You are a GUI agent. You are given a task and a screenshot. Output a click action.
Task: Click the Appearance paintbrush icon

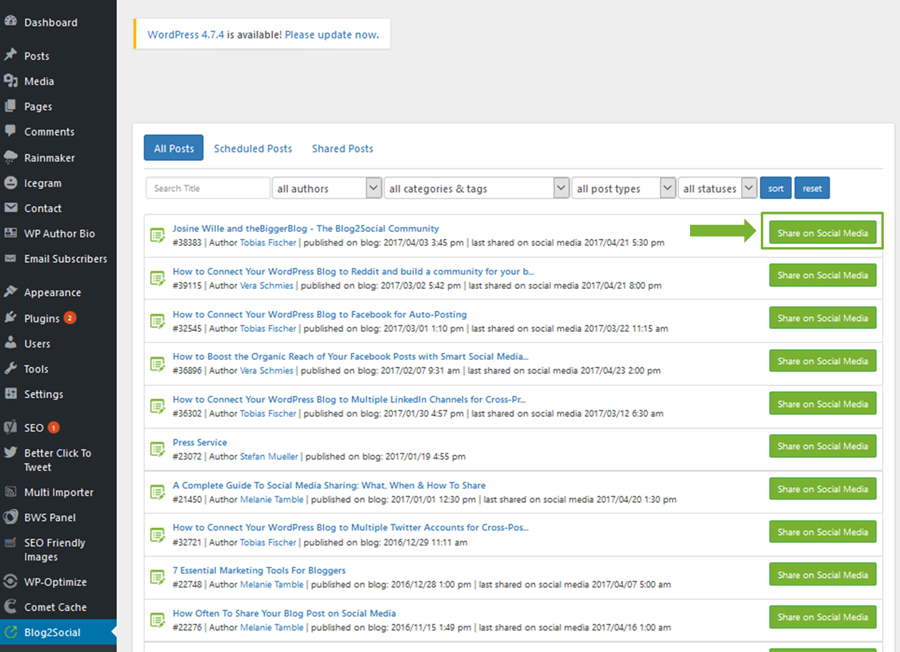click(x=10, y=291)
